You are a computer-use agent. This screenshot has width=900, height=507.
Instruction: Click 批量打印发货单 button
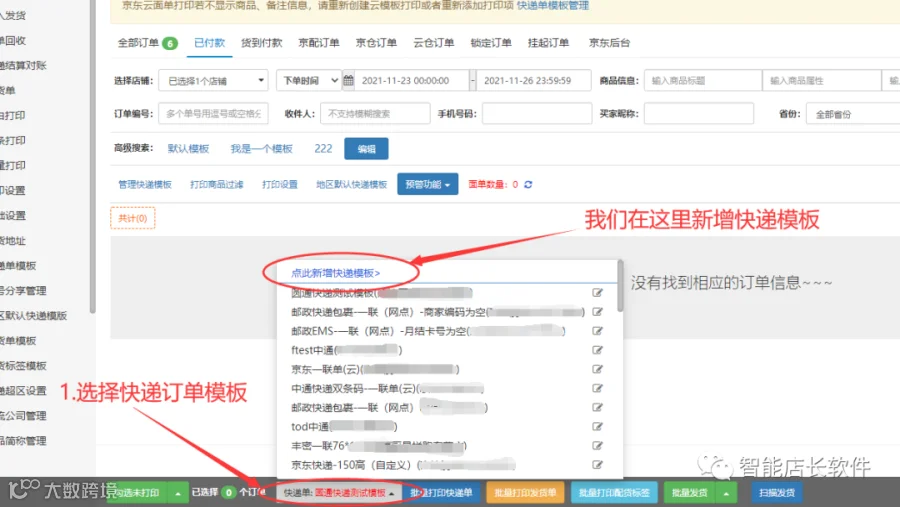pyautogui.click(x=525, y=493)
